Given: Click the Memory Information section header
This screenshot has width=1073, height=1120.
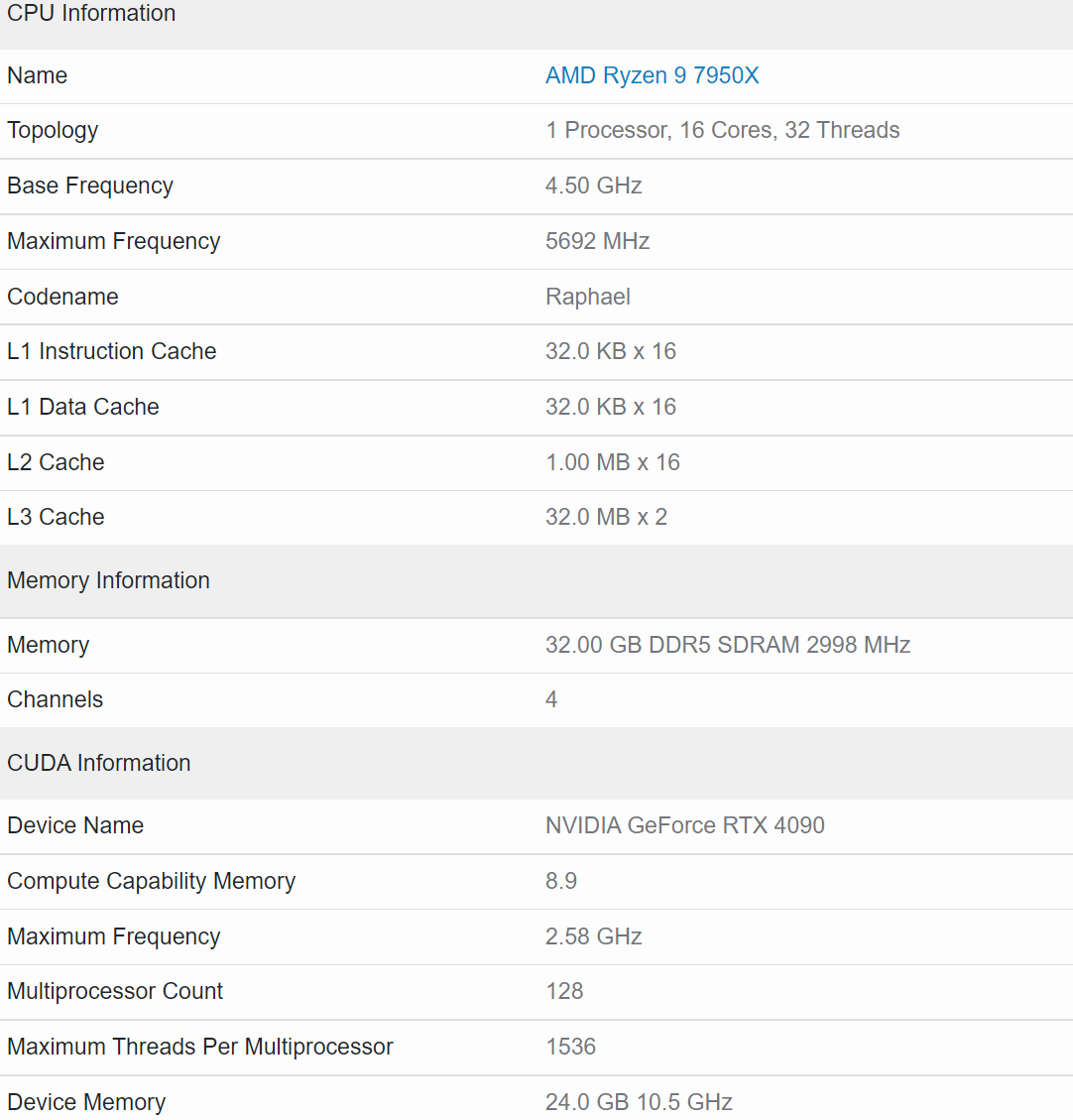Looking at the screenshot, I should pyautogui.click(x=108, y=580).
